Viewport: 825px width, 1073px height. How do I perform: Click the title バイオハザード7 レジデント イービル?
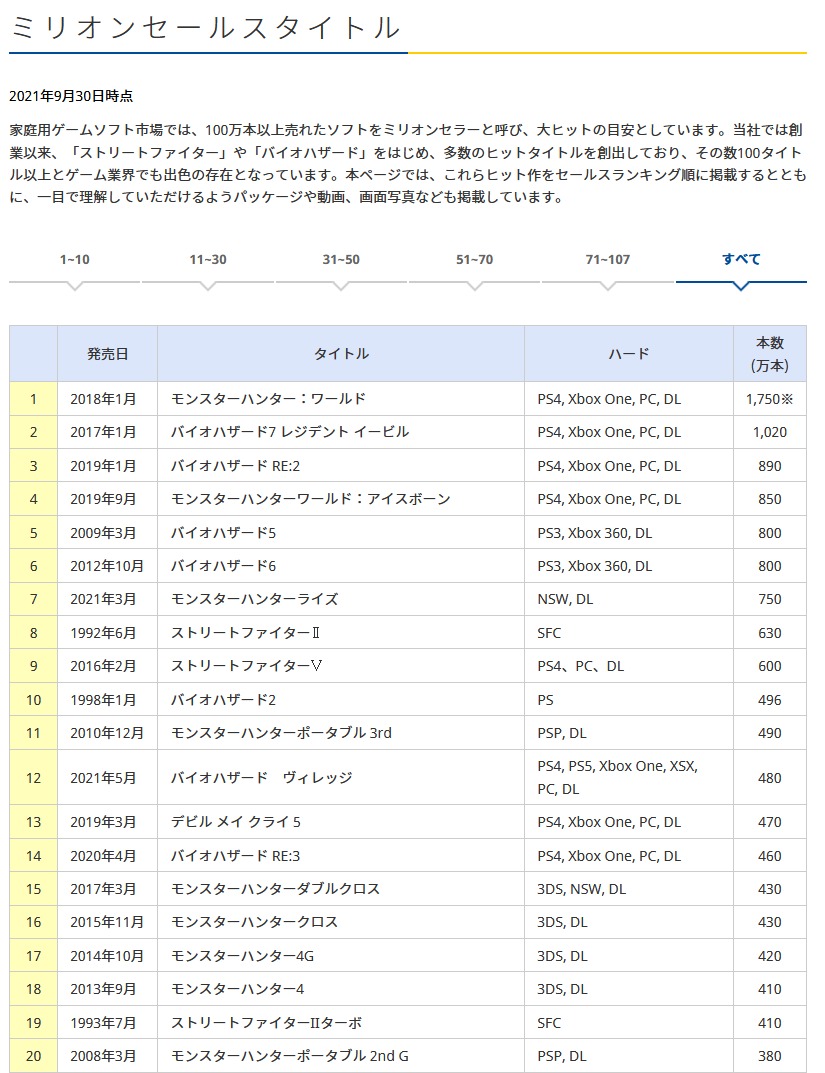coord(289,432)
